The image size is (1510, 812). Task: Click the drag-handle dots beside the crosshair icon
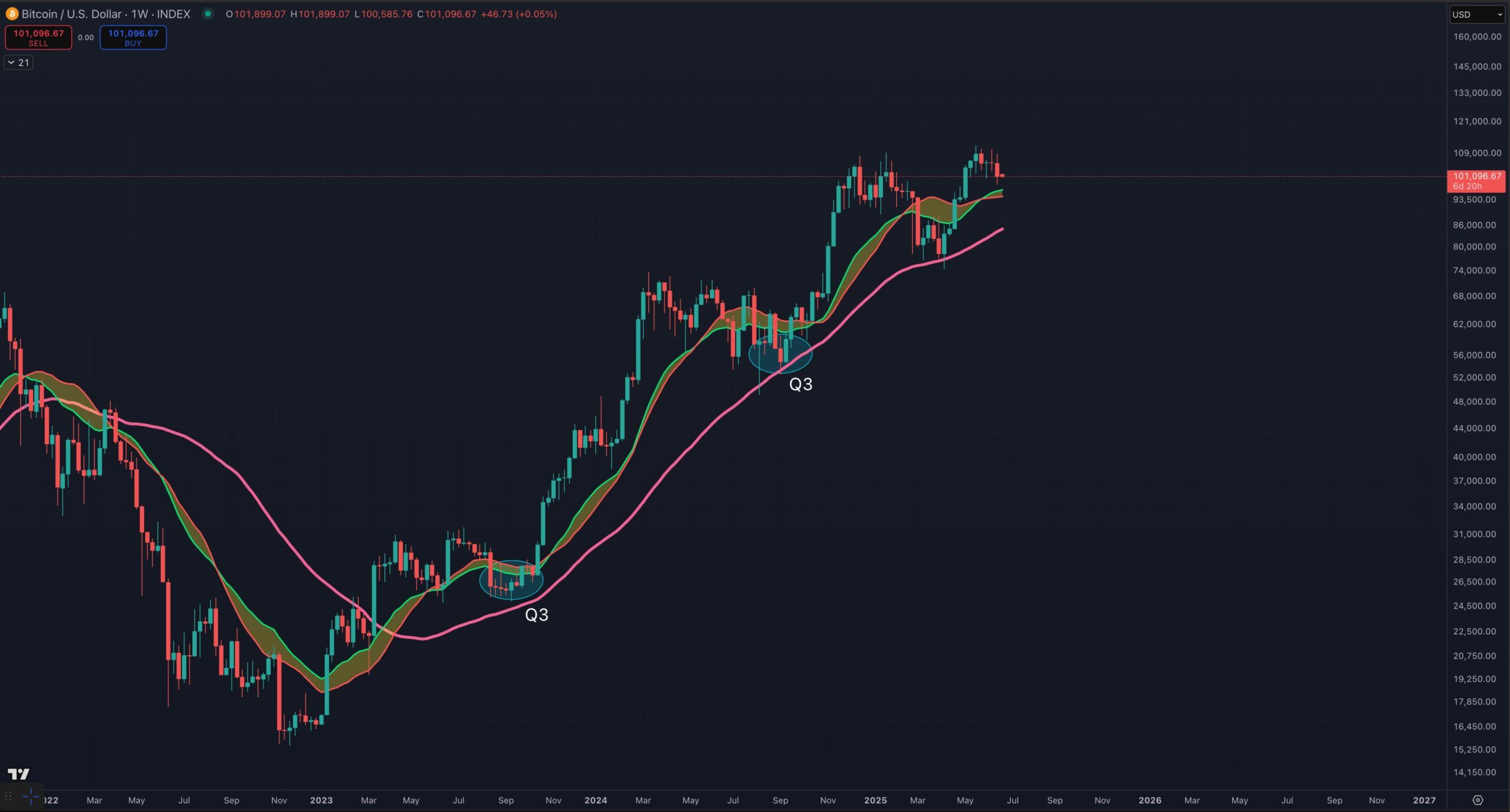8,794
